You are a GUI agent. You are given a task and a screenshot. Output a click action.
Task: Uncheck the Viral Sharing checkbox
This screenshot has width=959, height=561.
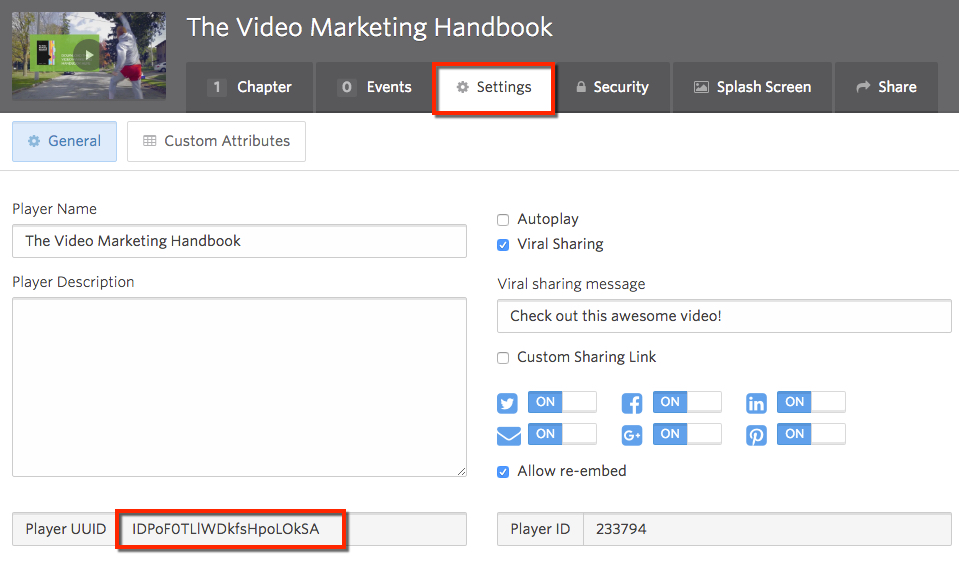pos(503,245)
